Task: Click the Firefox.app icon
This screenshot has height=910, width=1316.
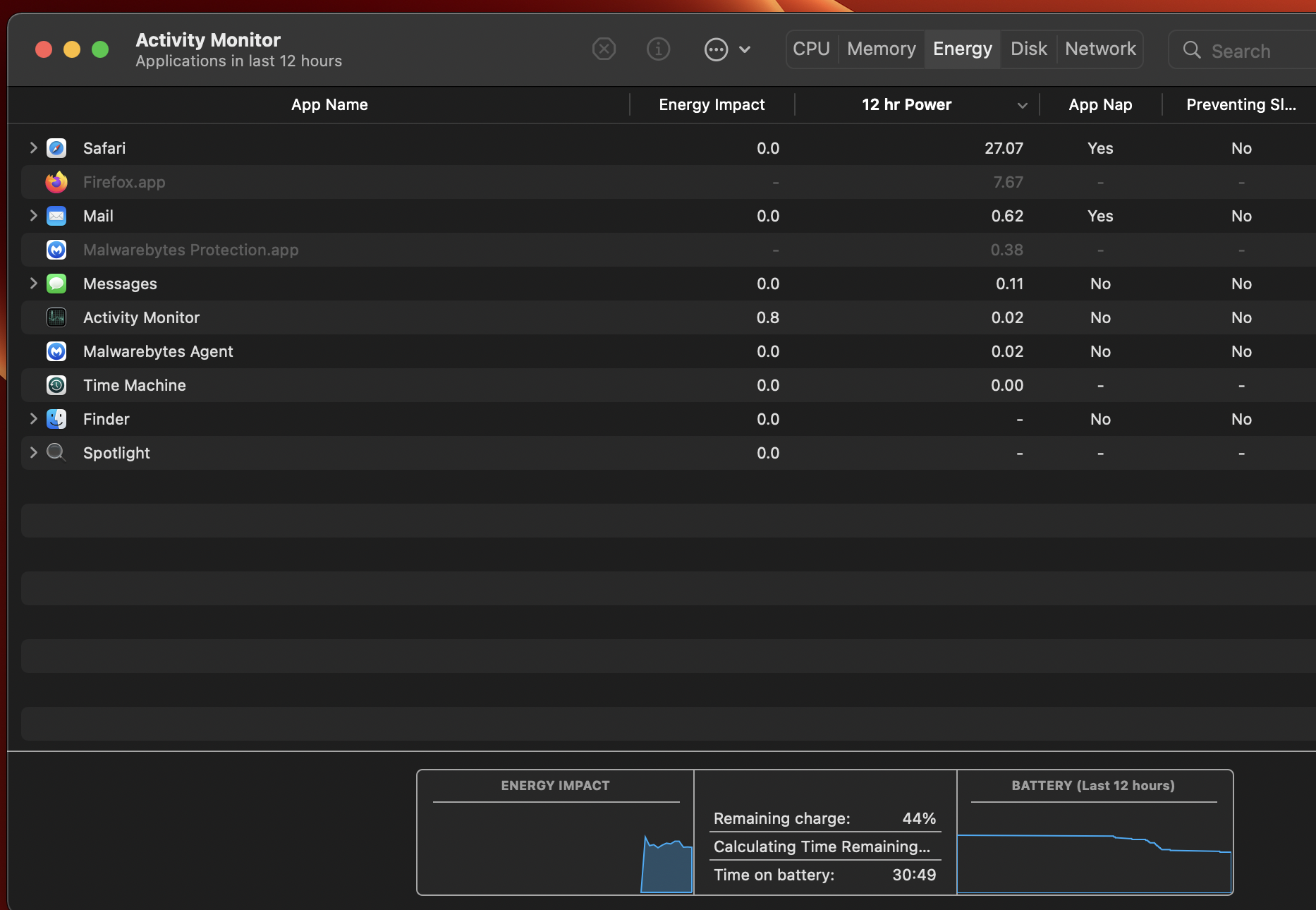Action: pos(56,182)
